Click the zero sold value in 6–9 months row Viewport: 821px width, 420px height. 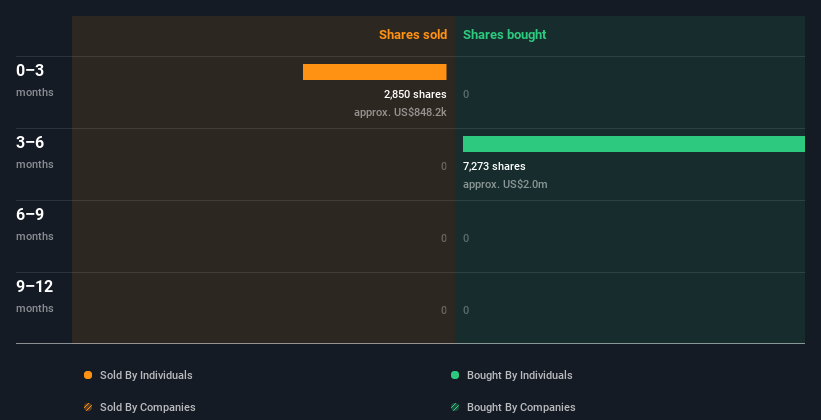point(444,238)
